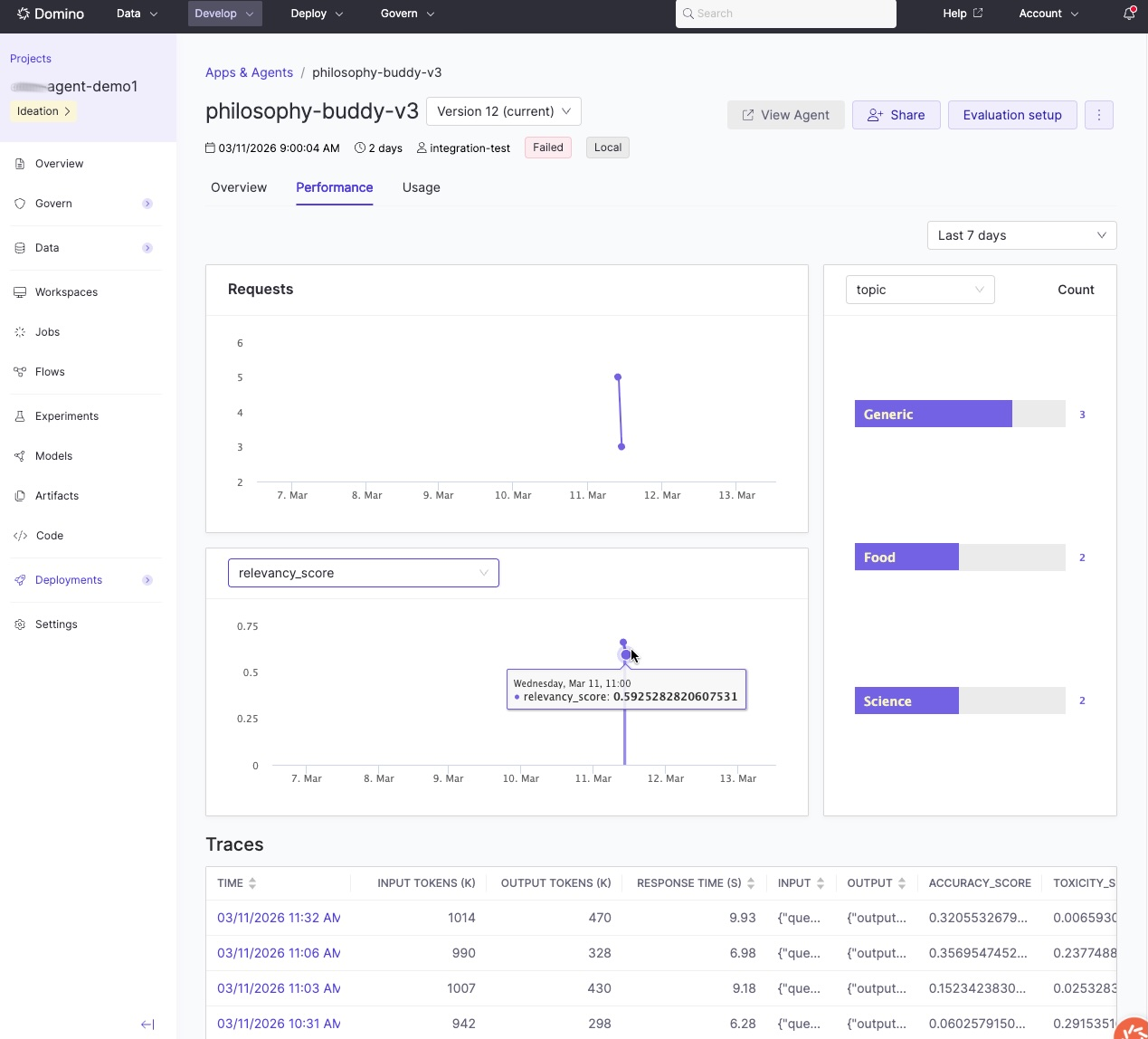The height and width of the screenshot is (1039, 1148).
Task: Click the Workspaces icon in sidebar
Action: point(20,292)
